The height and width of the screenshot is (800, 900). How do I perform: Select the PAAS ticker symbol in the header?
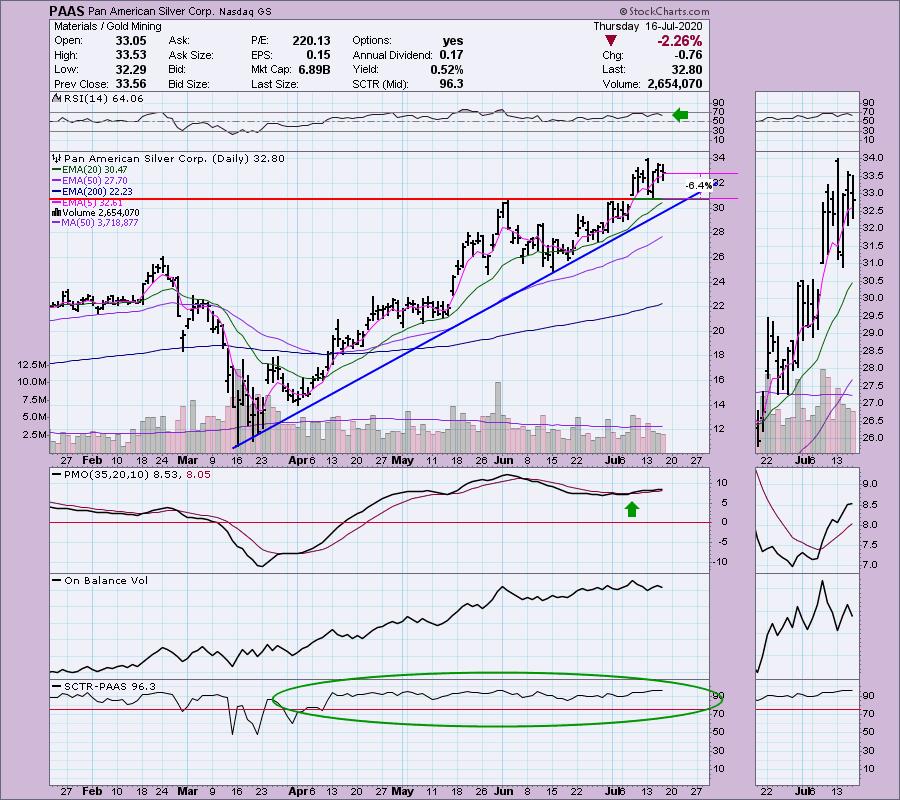[x=67, y=11]
